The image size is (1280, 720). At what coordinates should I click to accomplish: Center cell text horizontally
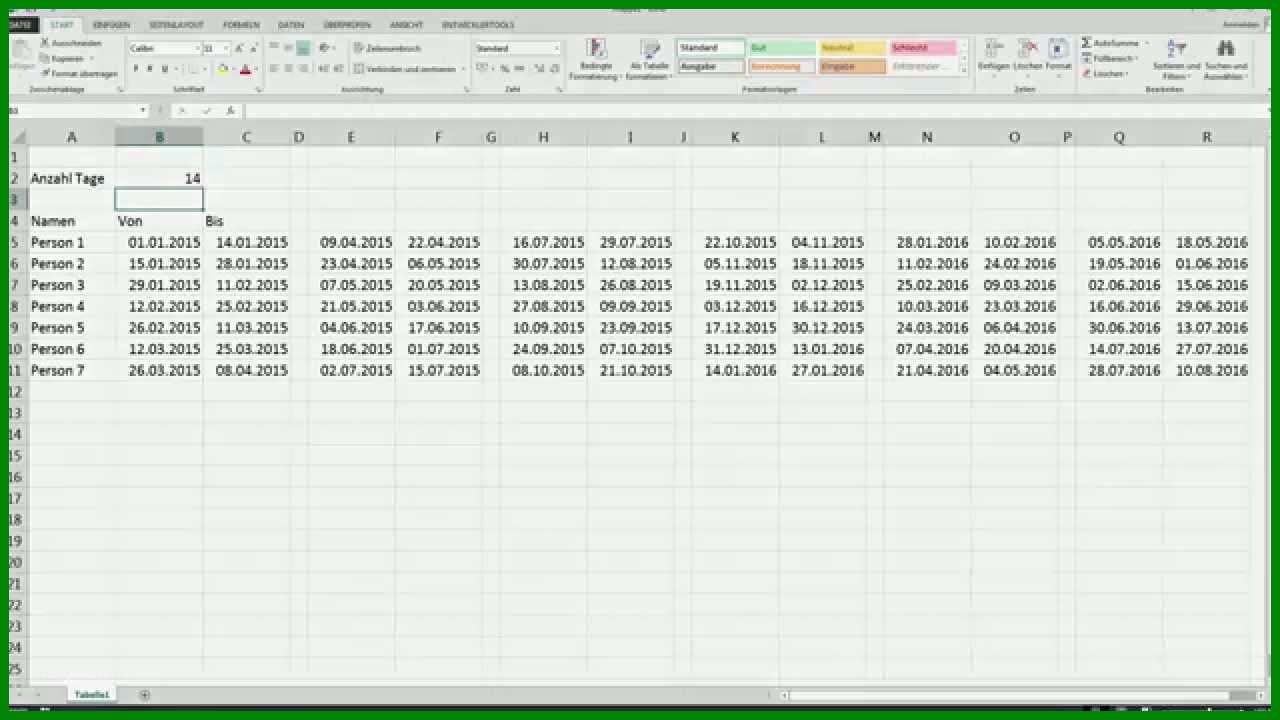[288, 69]
